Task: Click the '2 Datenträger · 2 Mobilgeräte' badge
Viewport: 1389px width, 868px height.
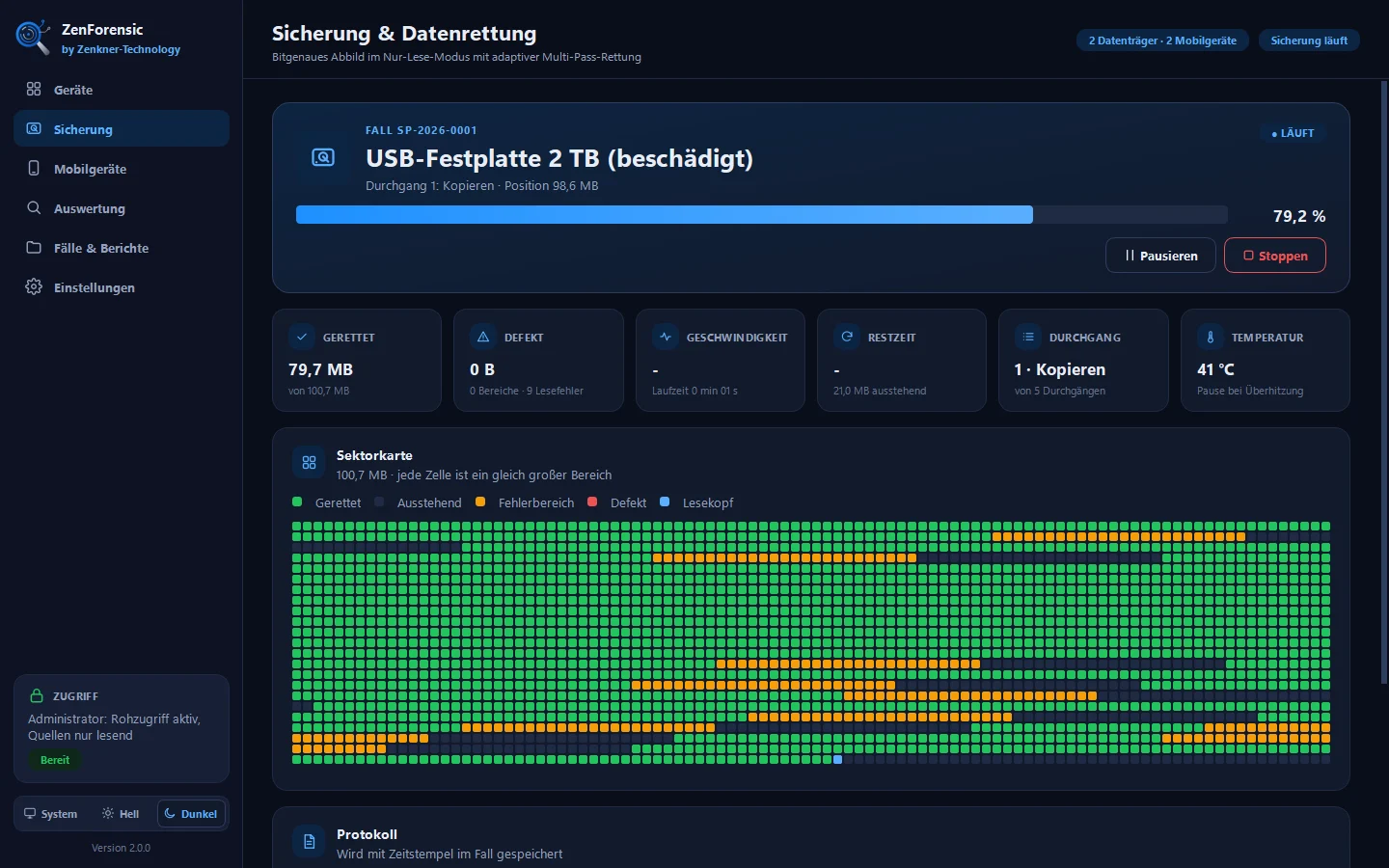Action: click(1162, 41)
